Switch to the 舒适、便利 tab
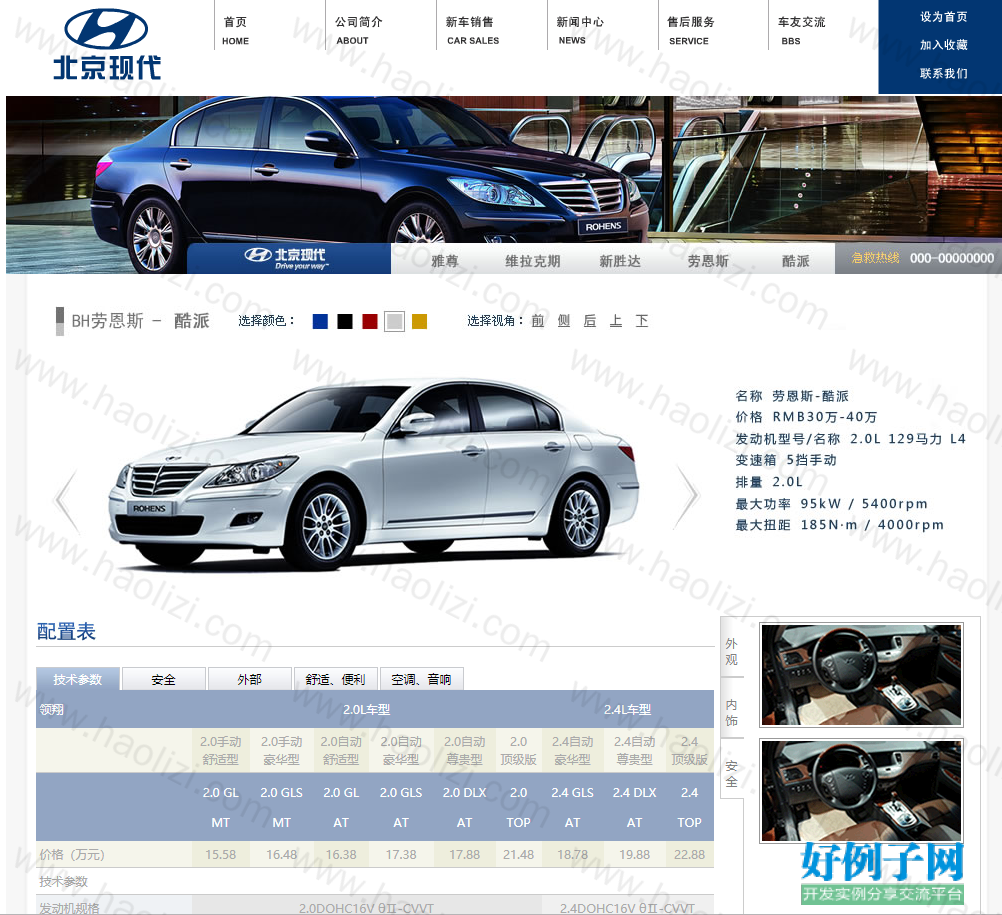The width and height of the screenshot is (1002, 915). pyautogui.click(x=335, y=679)
